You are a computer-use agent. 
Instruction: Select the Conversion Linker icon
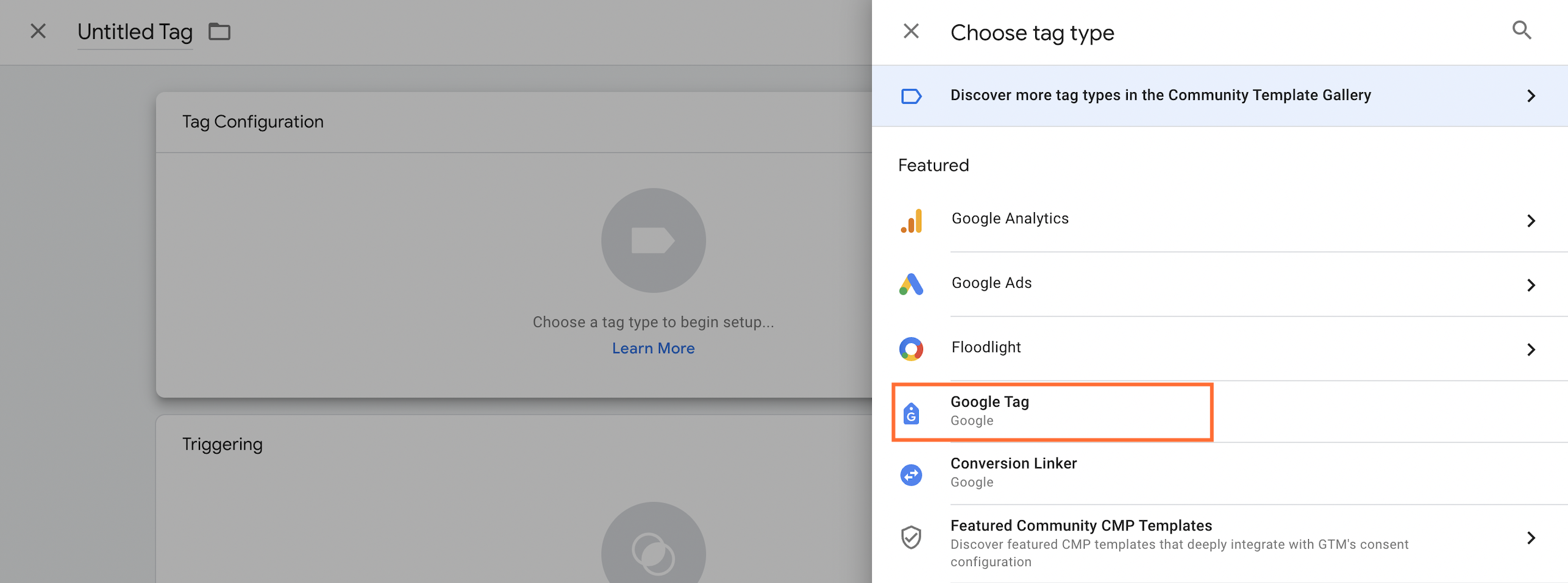(911, 474)
